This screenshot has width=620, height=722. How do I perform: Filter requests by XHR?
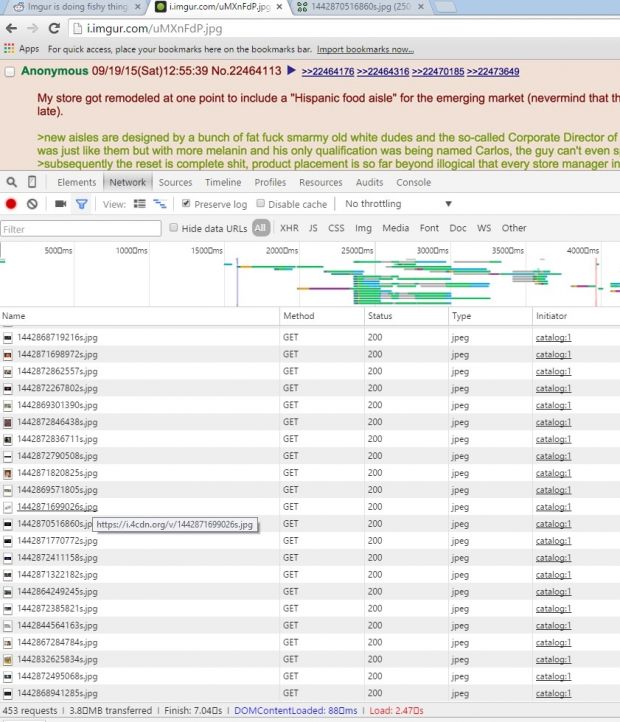[x=289, y=228]
